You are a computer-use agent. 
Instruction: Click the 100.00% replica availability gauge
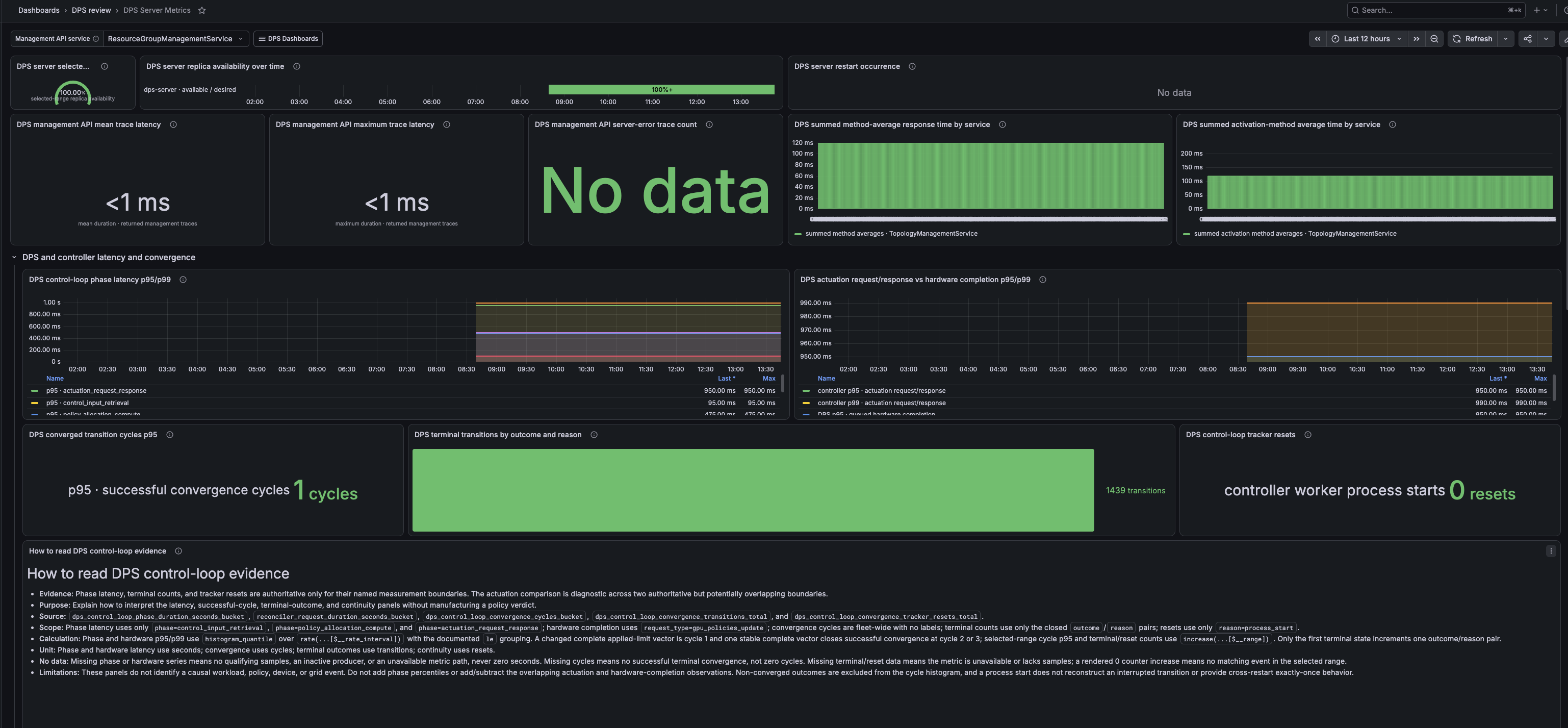click(x=72, y=93)
